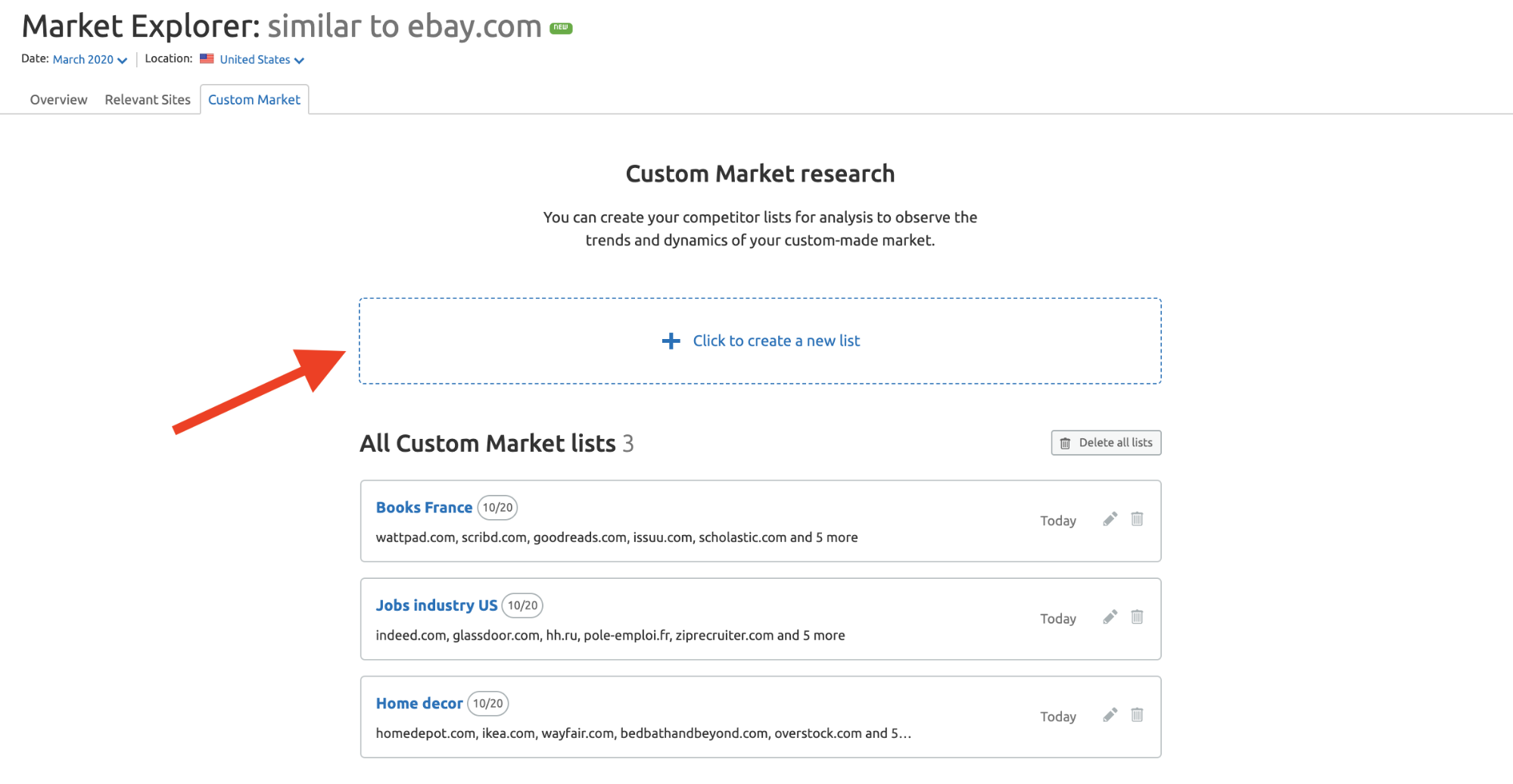Edit the Books France list with pencil icon

click(1110, 519)
